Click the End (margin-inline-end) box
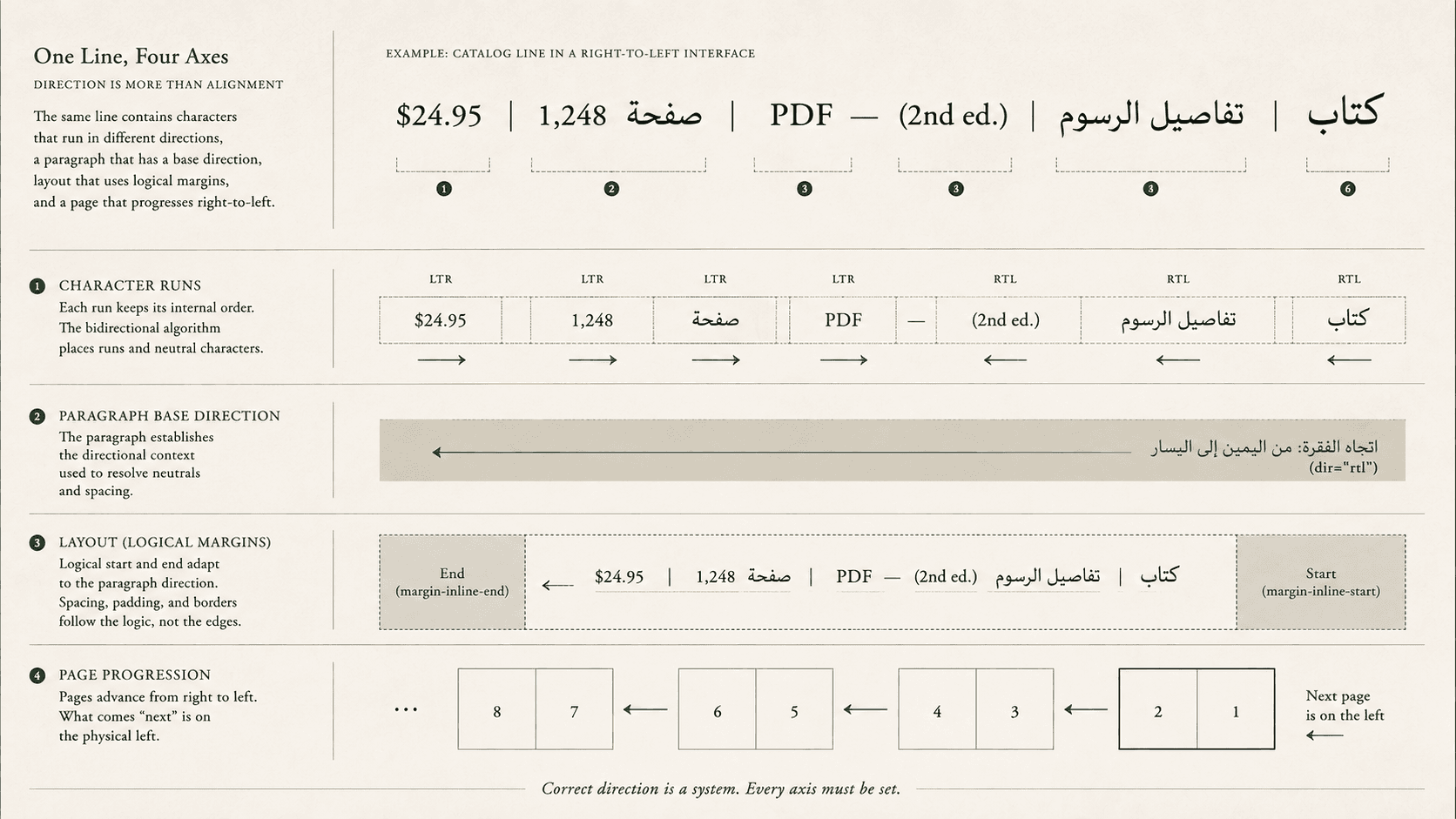 pyautogui.click(x=452, y=582)
